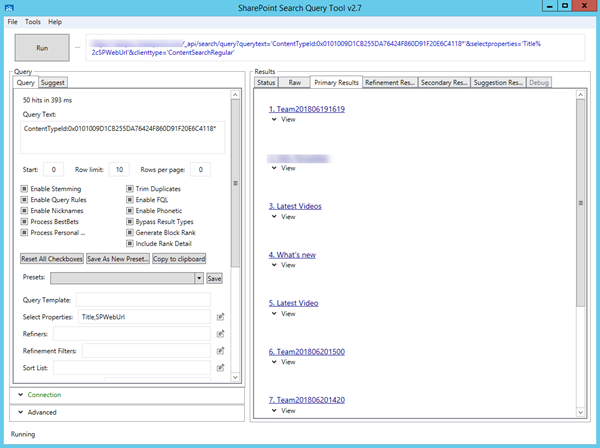600x448 pixels.
Task: Click the app icon in the title bar
Action: tap(10, 8)
